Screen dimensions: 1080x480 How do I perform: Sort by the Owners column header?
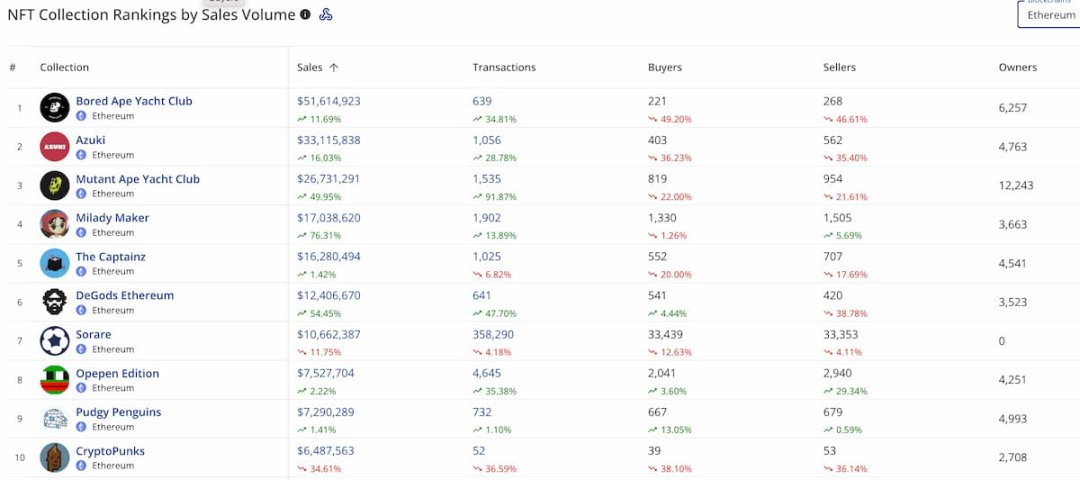[1018, 68]
